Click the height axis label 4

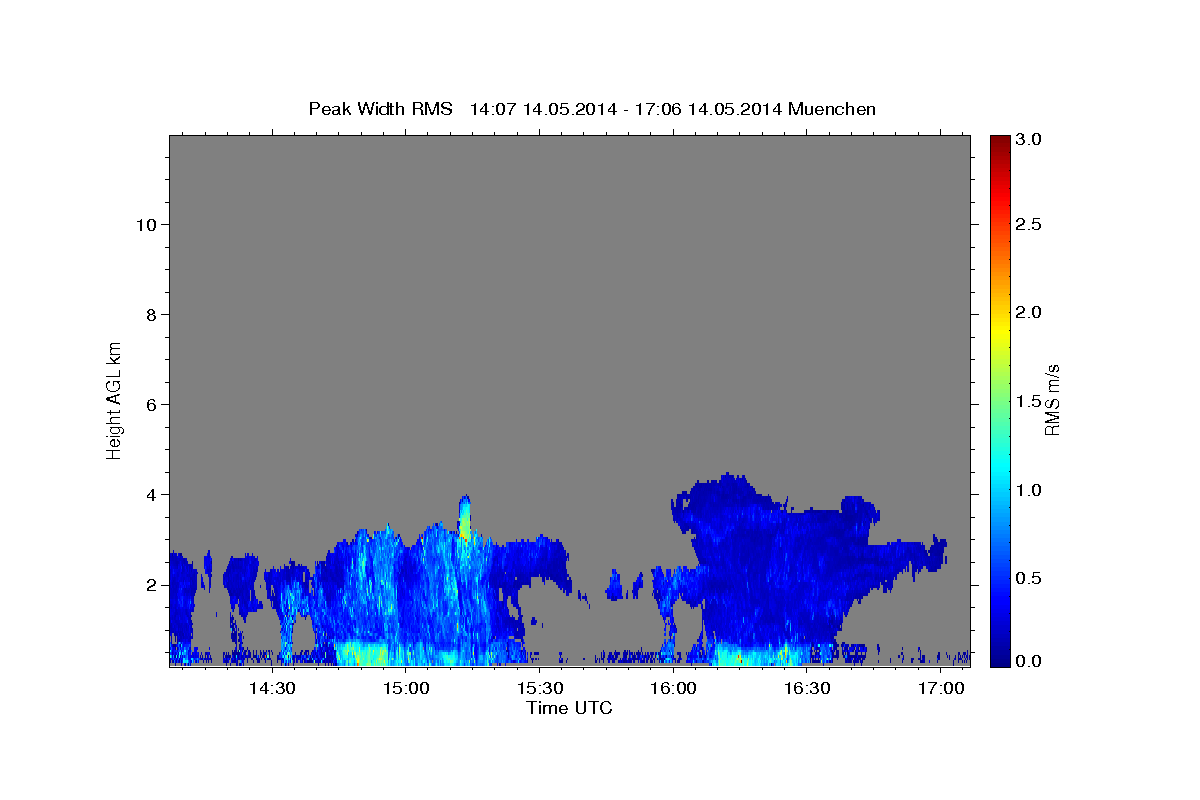click(x=149, y=494)
